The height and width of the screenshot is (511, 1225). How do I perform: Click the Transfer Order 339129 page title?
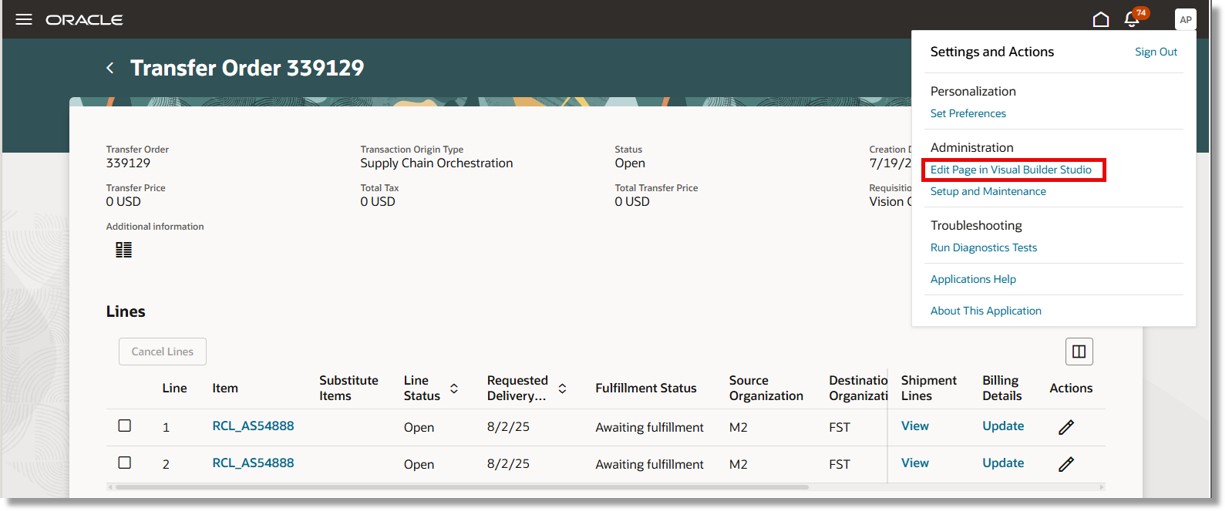[247, 68]
